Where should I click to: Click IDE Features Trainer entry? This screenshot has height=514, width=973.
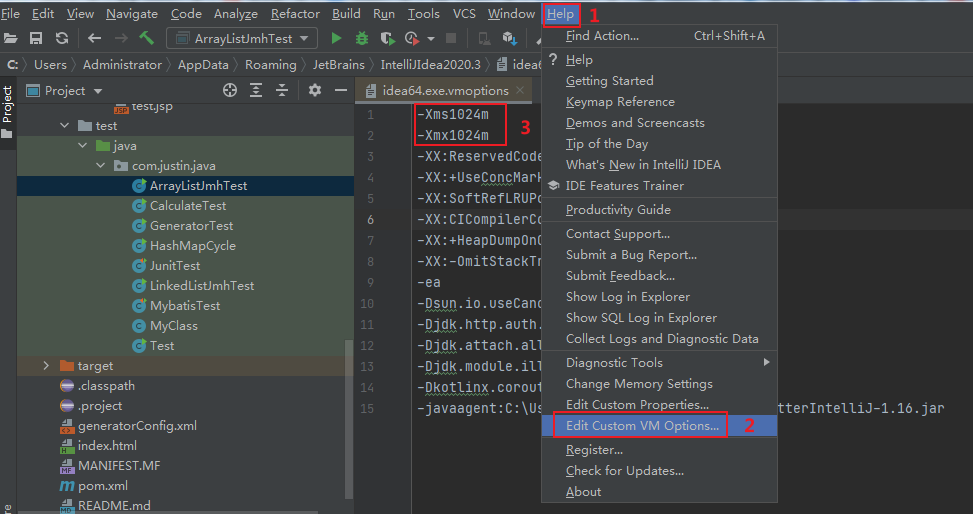click(659, 186)
